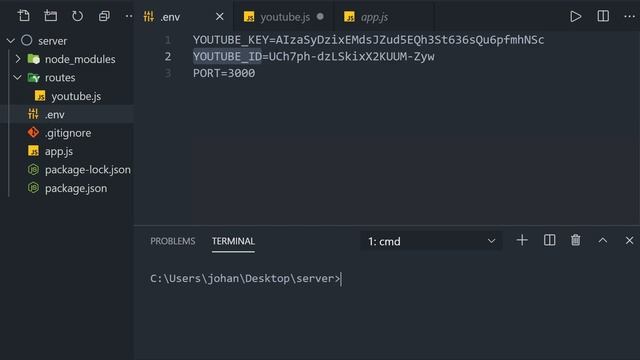Viewport: 640px width, 360px height.
Task: Click the node_modules folder icon
Action: tap(33, 59)
